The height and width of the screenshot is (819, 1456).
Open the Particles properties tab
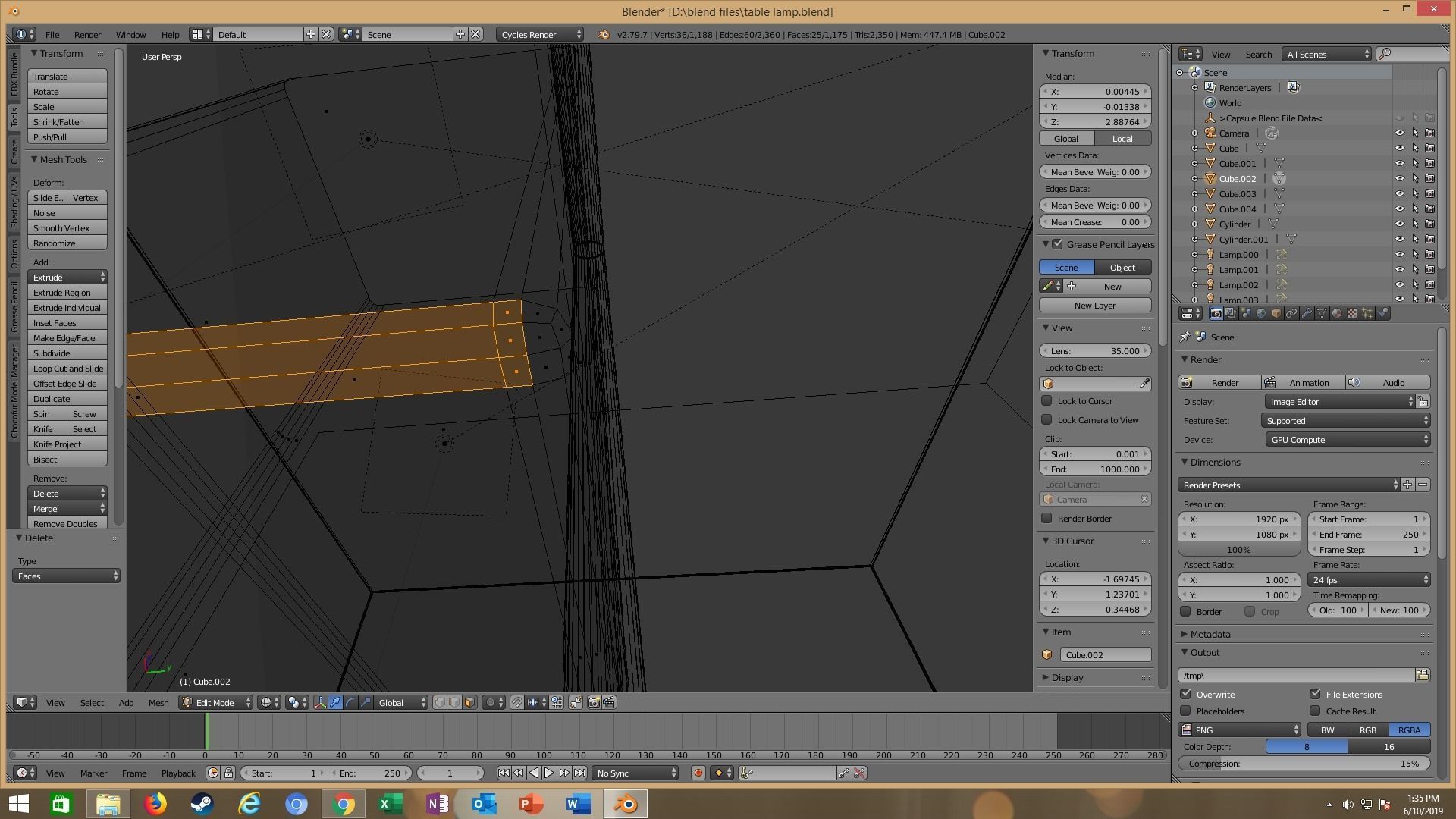pyautogui.click(x=1367, y=313)
